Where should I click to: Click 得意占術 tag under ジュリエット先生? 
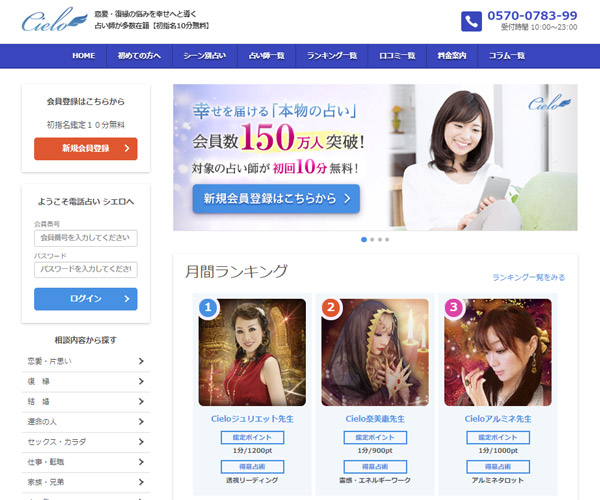(x=252, y=467)
